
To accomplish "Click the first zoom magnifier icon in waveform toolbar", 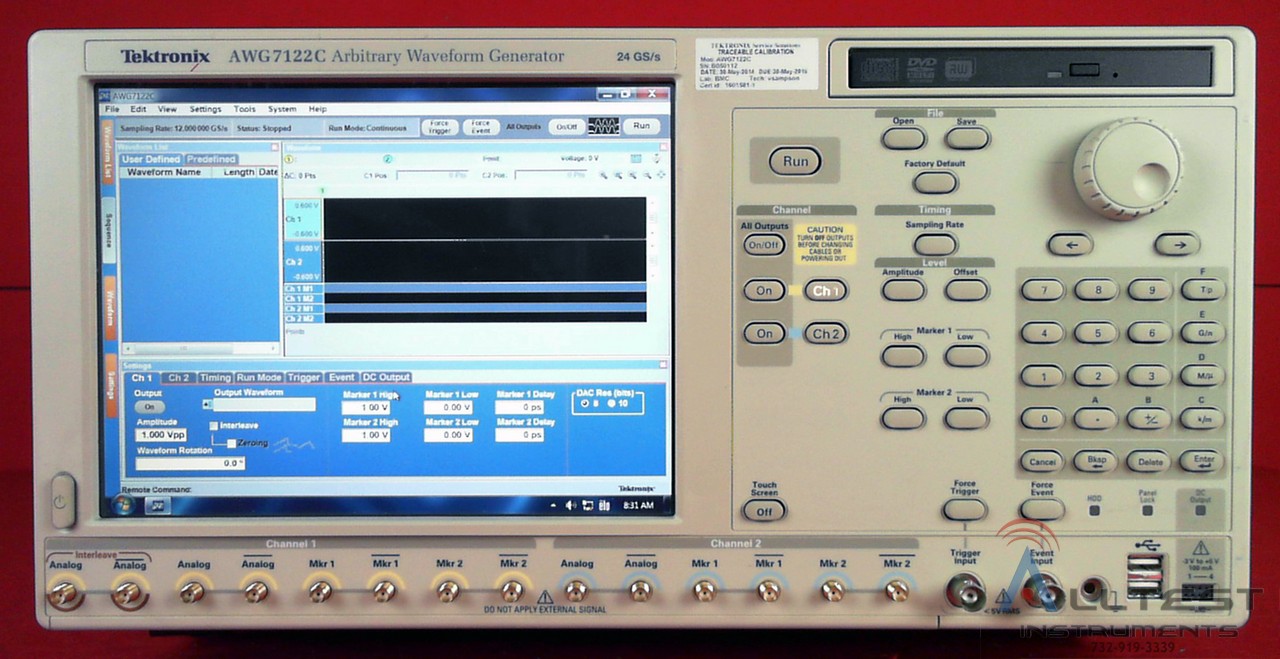I will (603, 175).
